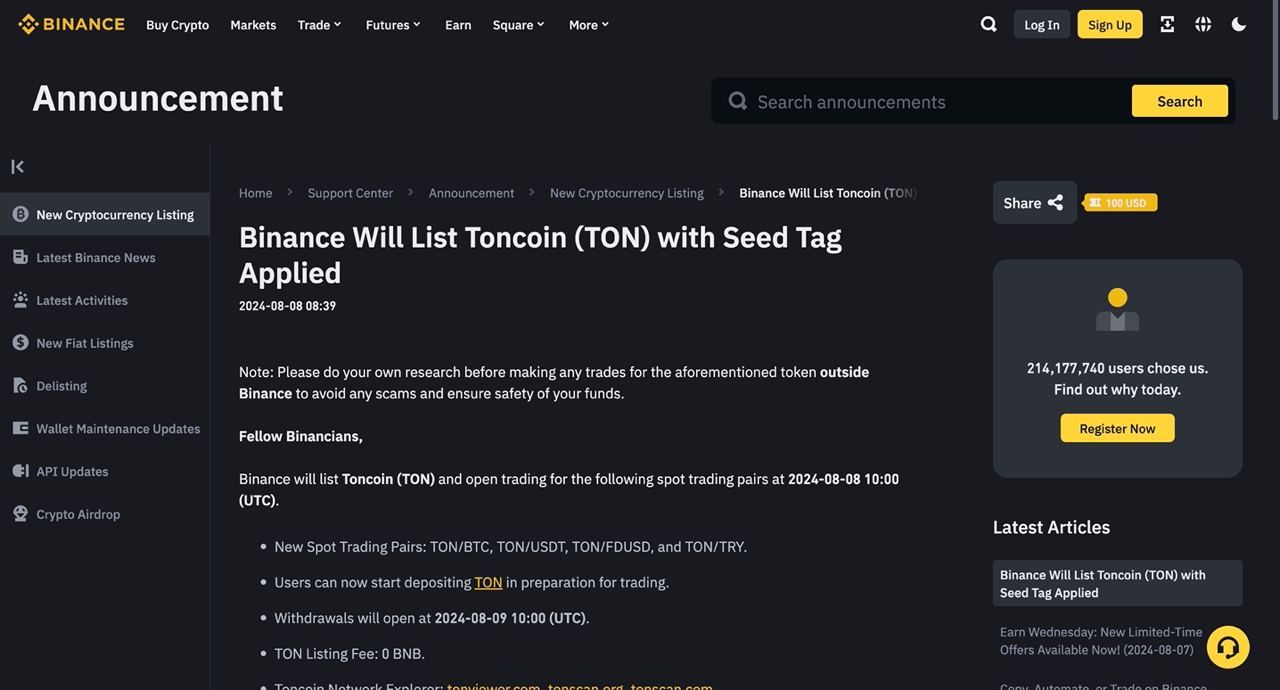Select Latest Binance News in sidebar
The width and height of the screenshot is (1280, 690).
96,257
